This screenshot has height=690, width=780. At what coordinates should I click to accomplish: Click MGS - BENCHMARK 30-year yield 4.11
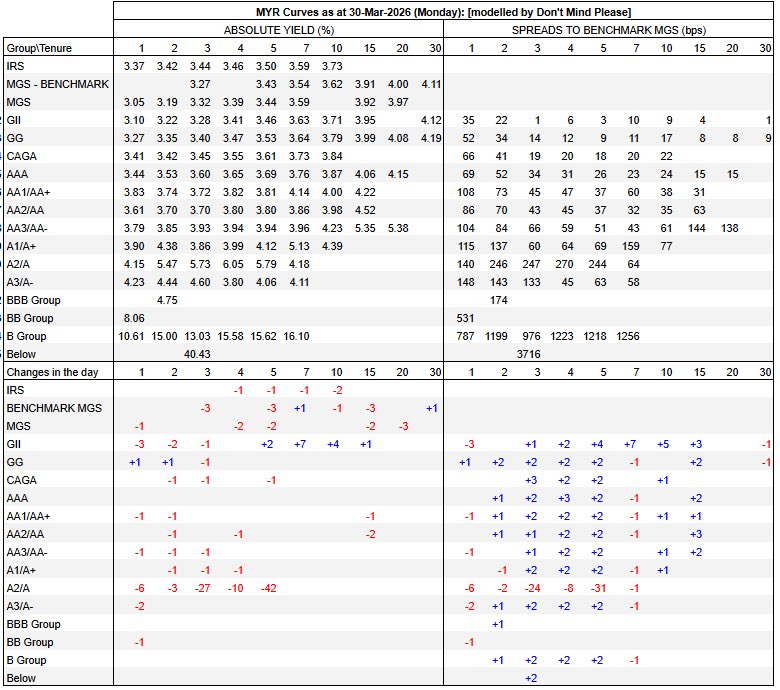[x=431, y=84]
